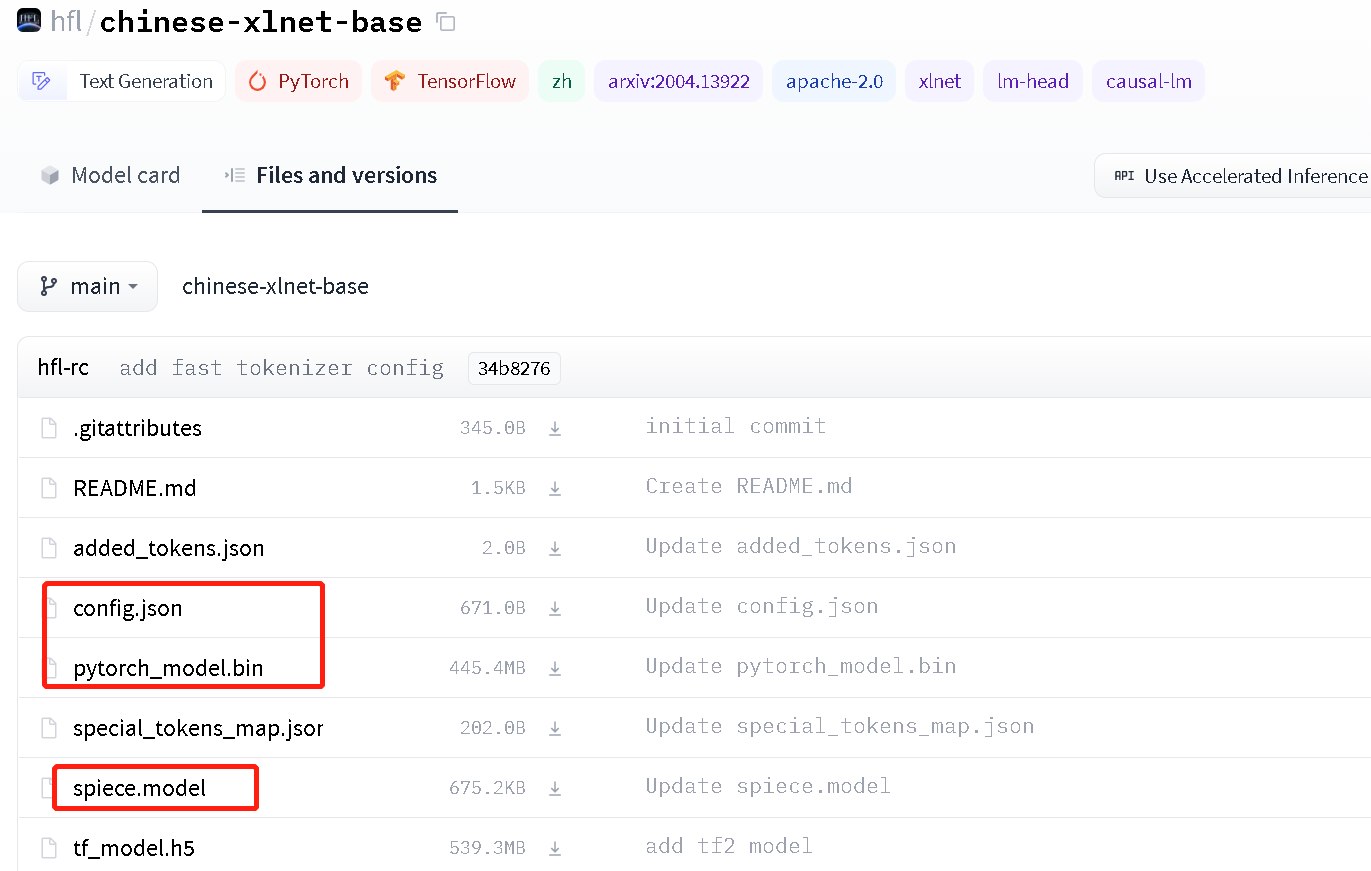The height and width of the screenshot is (871, 1371).
Task: Download tf_model.h5 using the download icon
Action: [x=555, y=849]
